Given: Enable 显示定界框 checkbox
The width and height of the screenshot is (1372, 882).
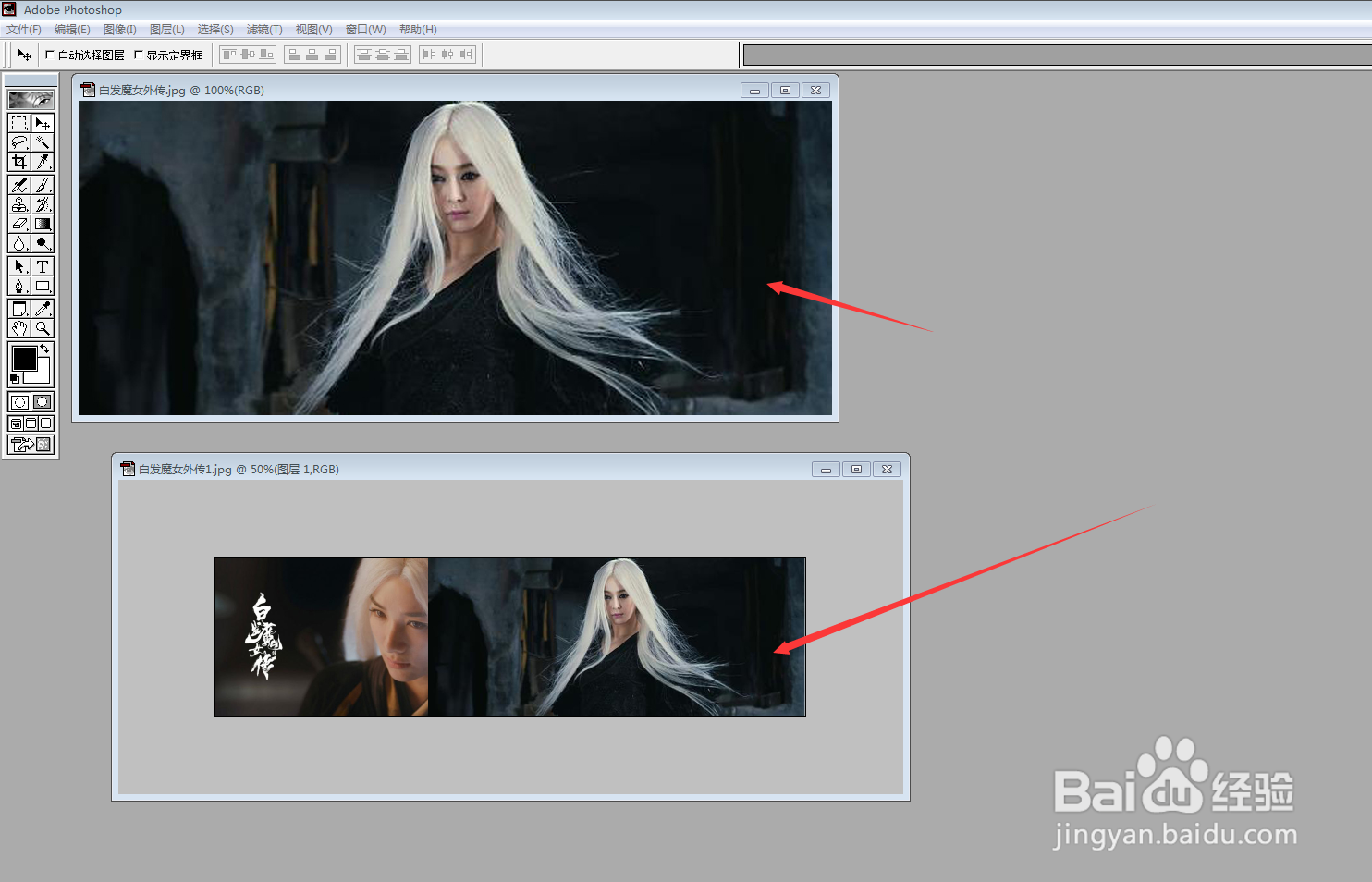Looking at the screenshot, I should (139, 55).
